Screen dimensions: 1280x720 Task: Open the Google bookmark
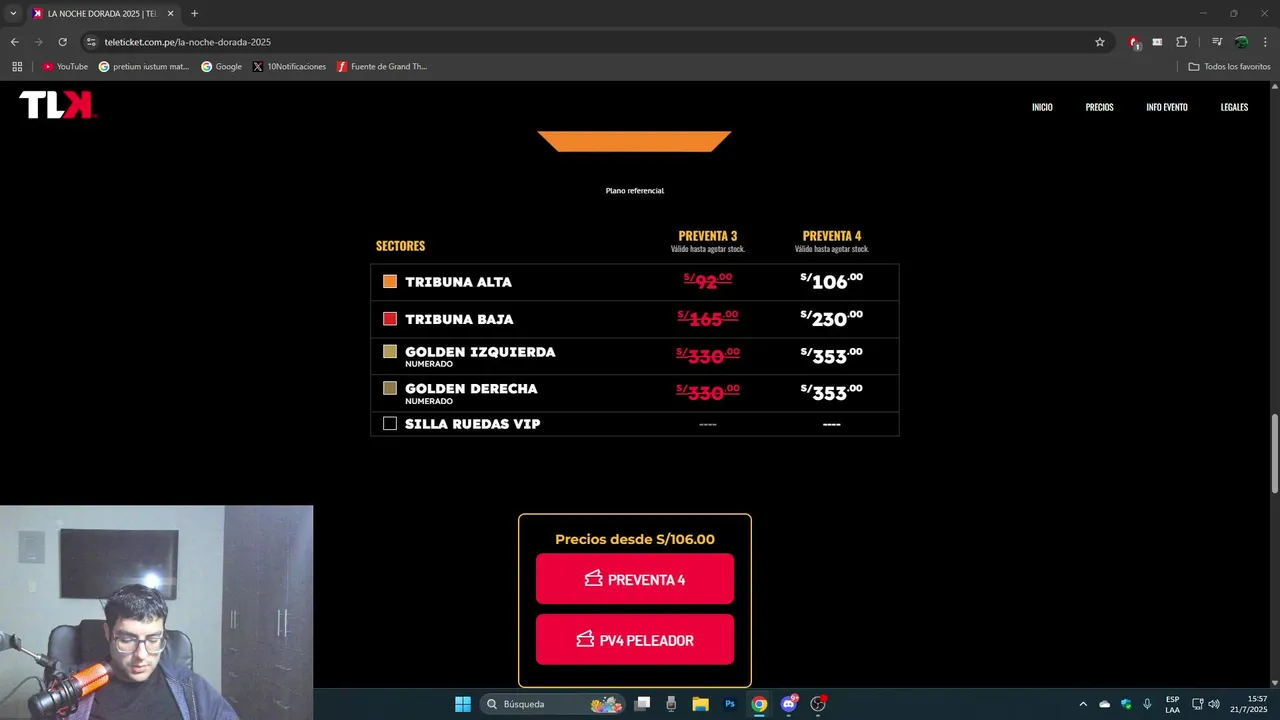(x=221, y=67)
